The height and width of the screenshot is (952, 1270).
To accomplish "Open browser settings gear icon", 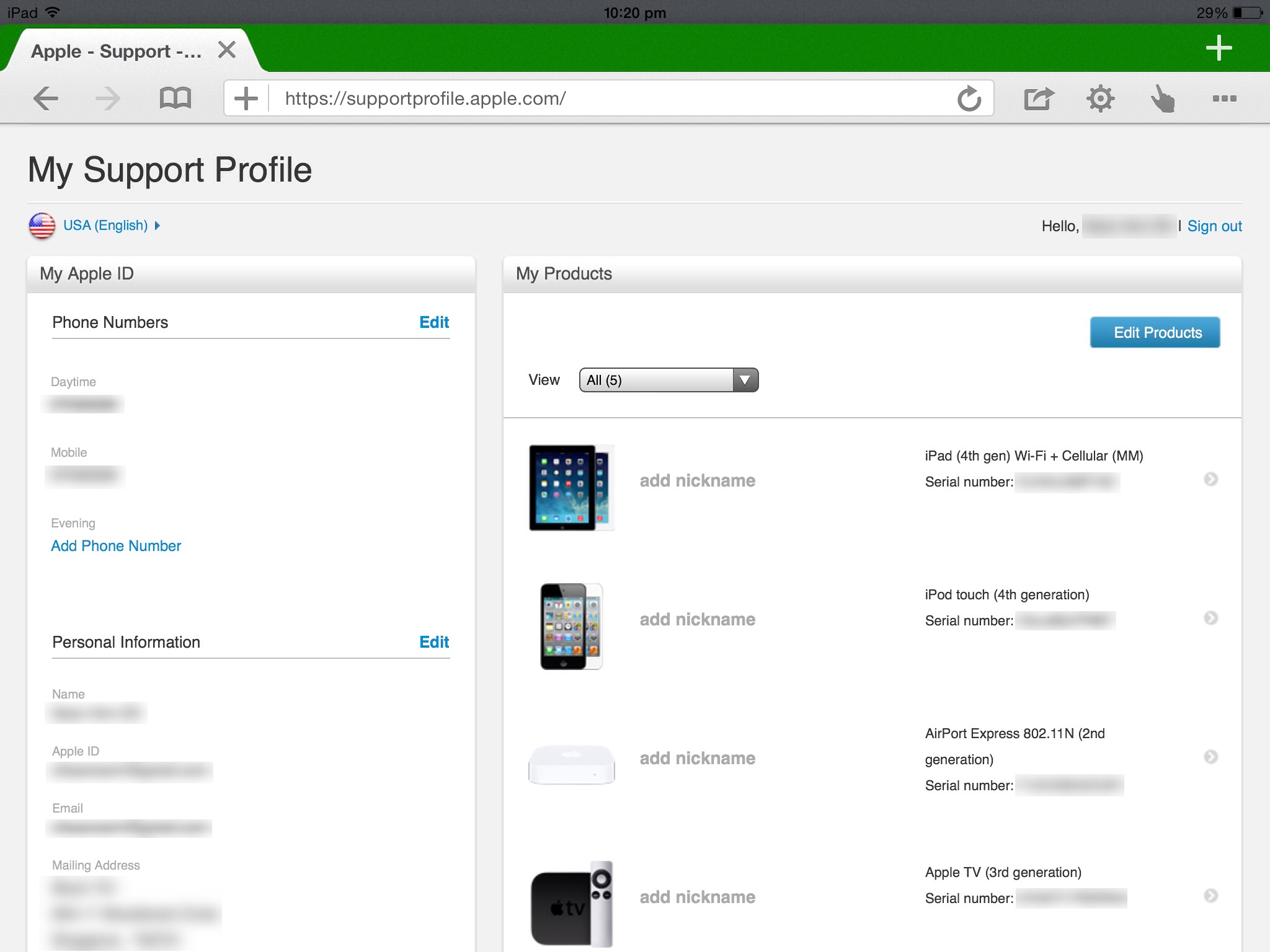I will [1100, 99].
